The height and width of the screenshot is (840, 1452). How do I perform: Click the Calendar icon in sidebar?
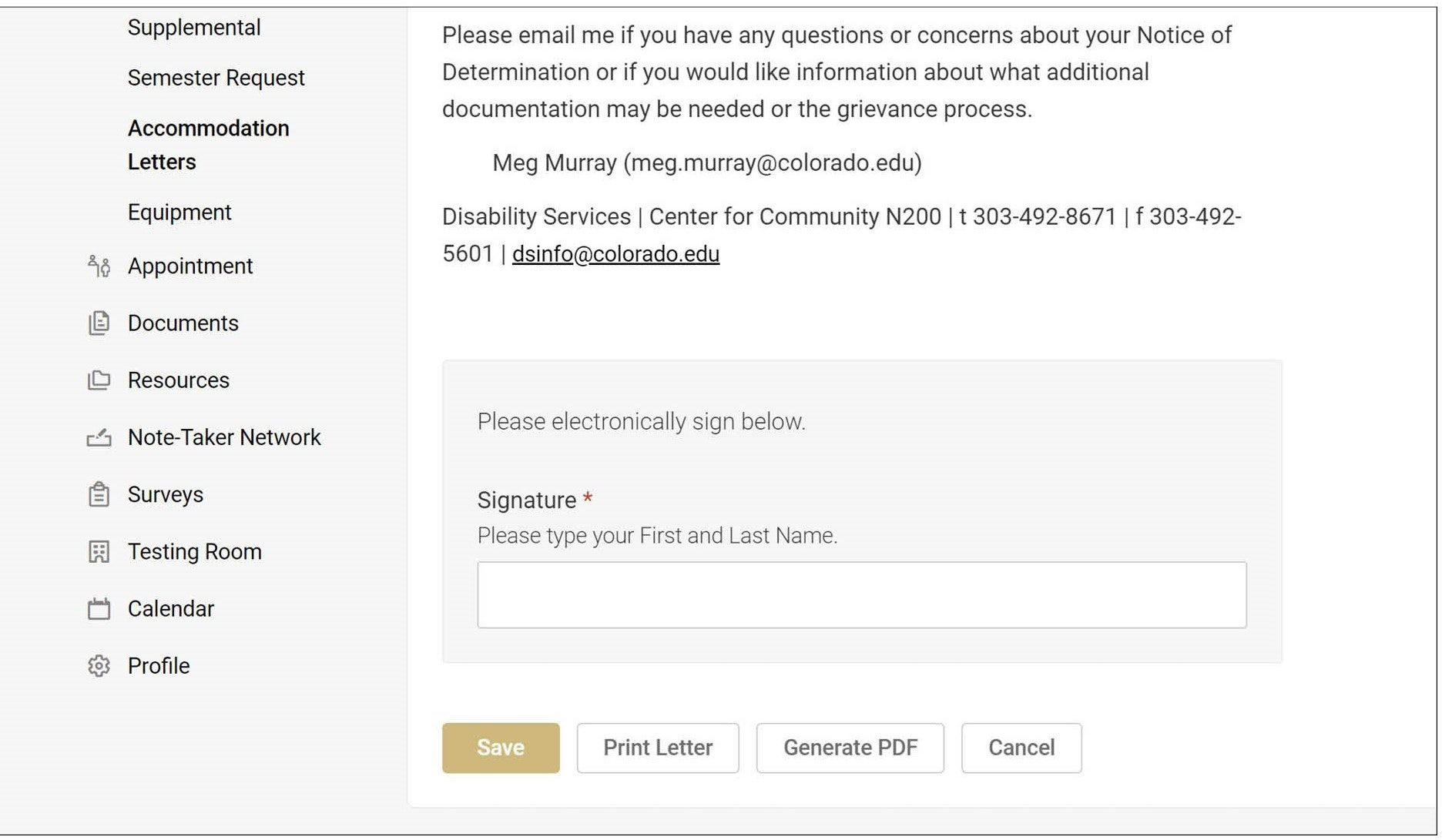point(99,609)
